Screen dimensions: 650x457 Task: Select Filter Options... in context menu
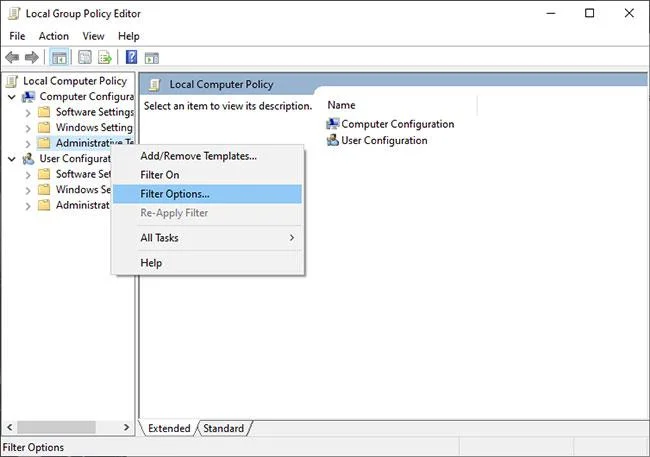[x=207, y=194]
